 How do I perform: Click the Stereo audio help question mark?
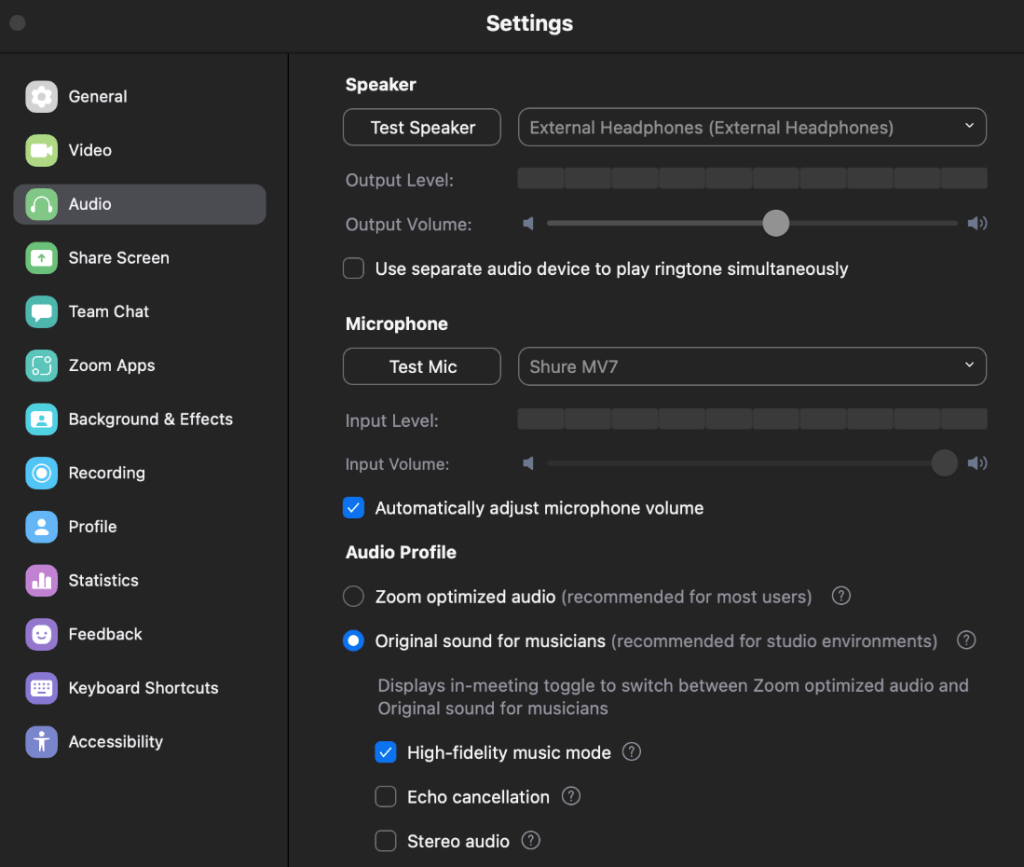click(531, 841)
